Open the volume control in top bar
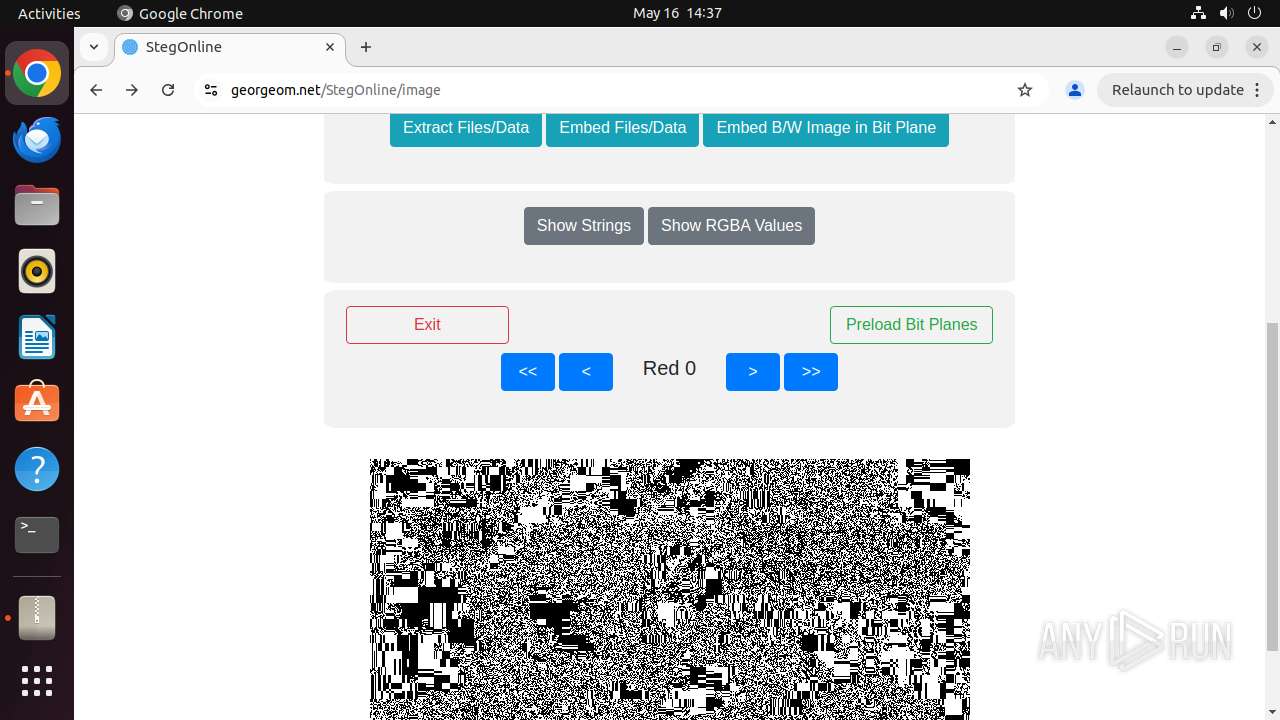The height and width of the screenshot is (720, 1280). (1226, 13)
